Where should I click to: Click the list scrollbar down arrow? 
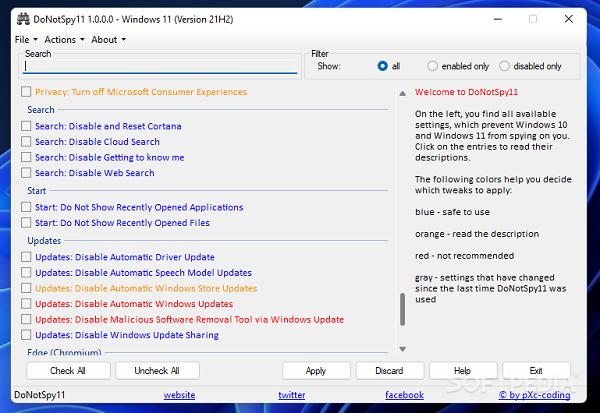click(x=402, y=349)
